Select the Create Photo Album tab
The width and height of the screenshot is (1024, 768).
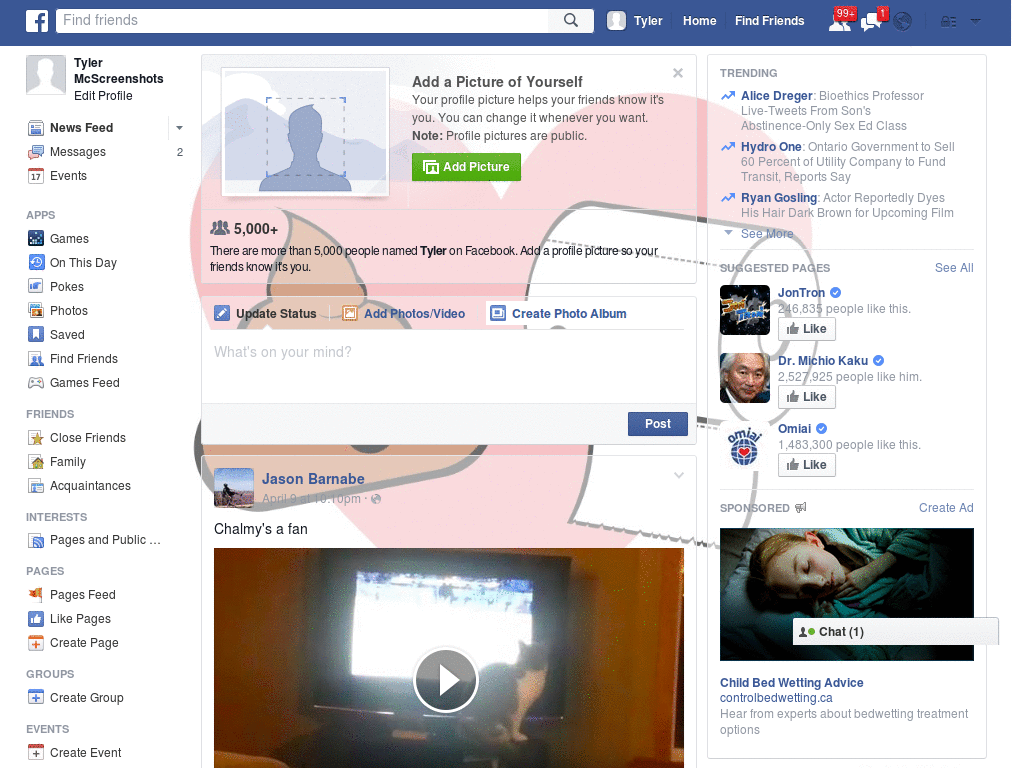pos(558,313)
